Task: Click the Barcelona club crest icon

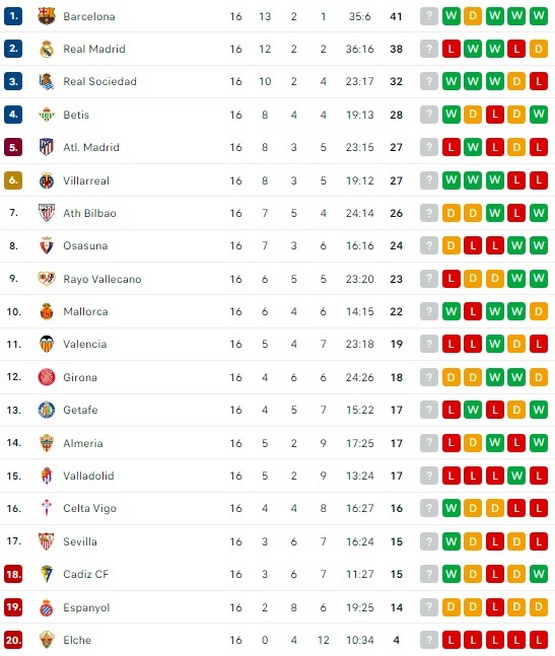Action: pyautogui.click(x=46, y=16)
